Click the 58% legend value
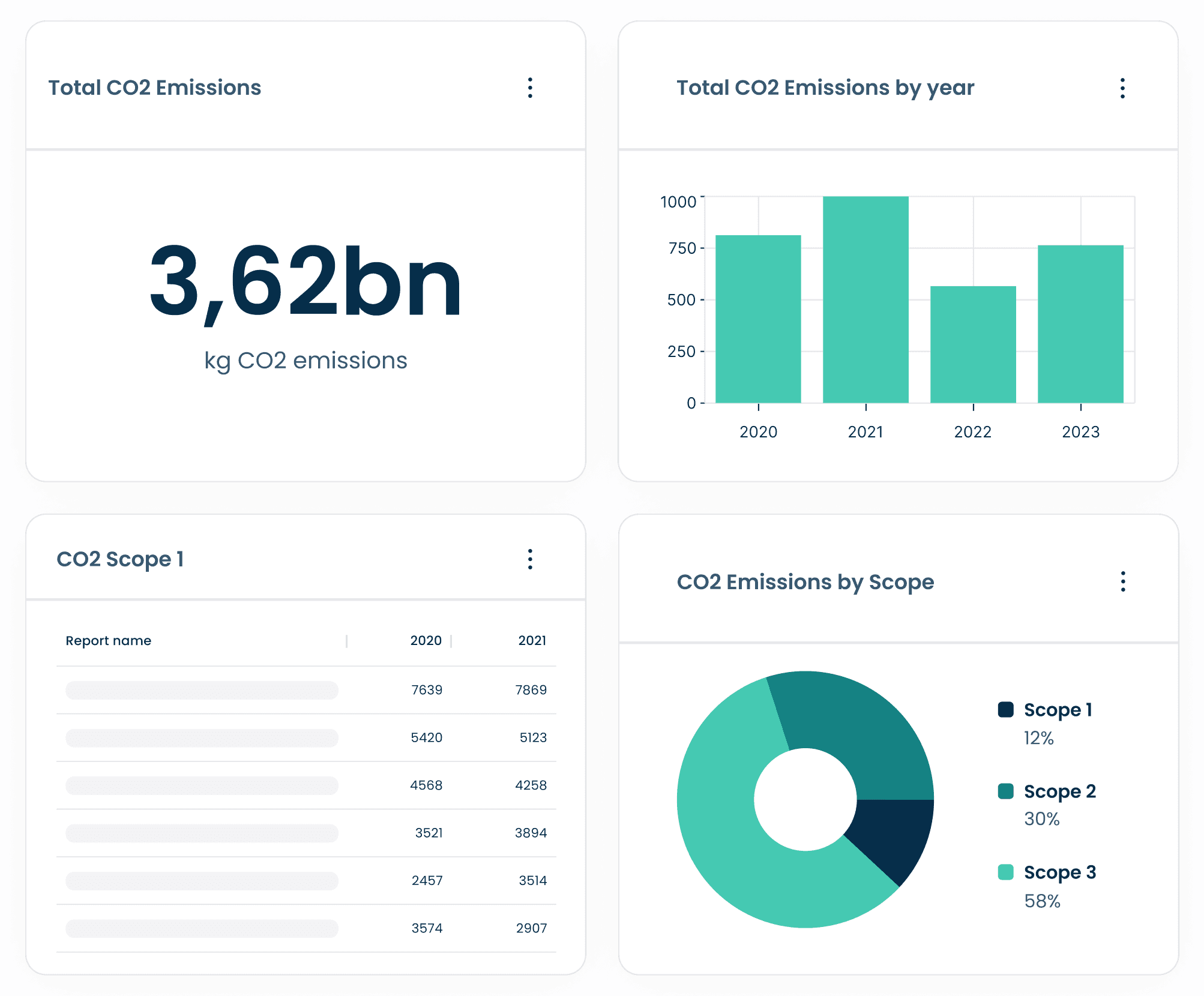The image size is (1204, 996). tap(1043, 901)
